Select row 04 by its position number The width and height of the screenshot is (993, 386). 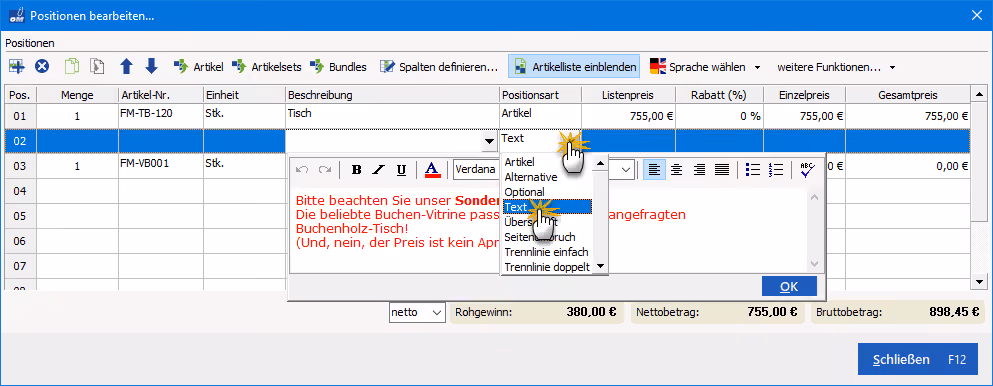click(20, 191)
